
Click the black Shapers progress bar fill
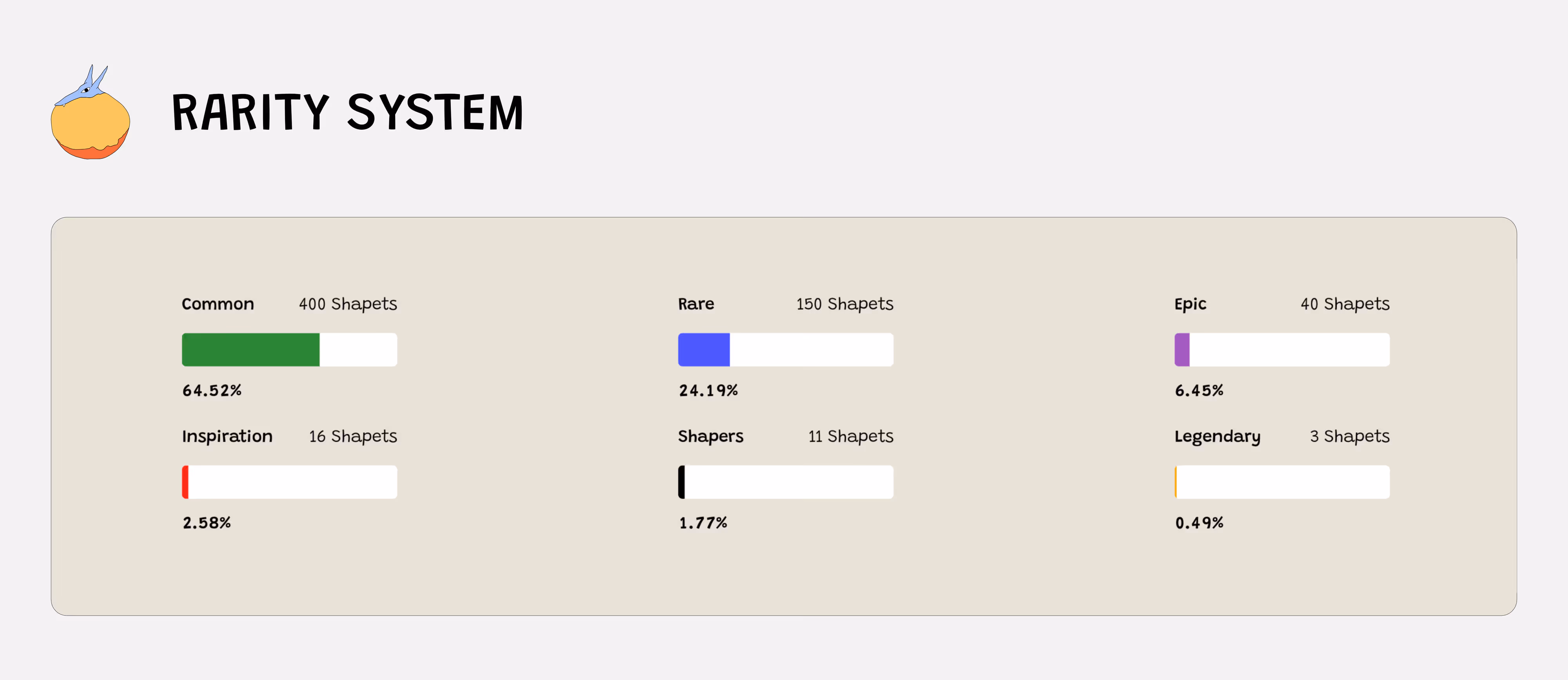tap(682, 482)
